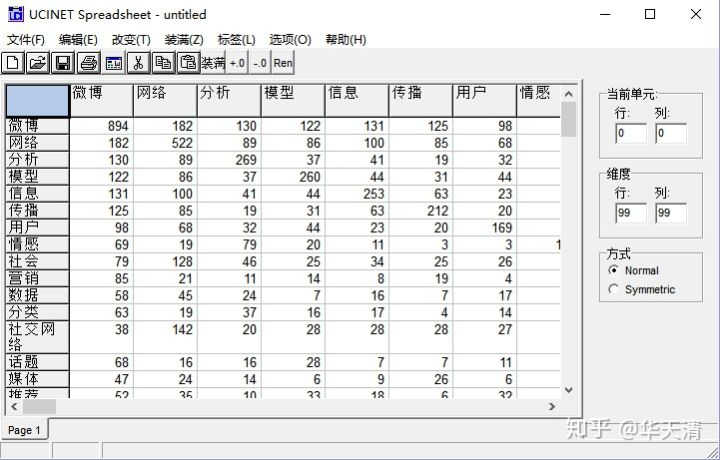This screenshot has width=720, height=460.
Task: Click the matrix editor toolbar icon
Action: point(113,63)
